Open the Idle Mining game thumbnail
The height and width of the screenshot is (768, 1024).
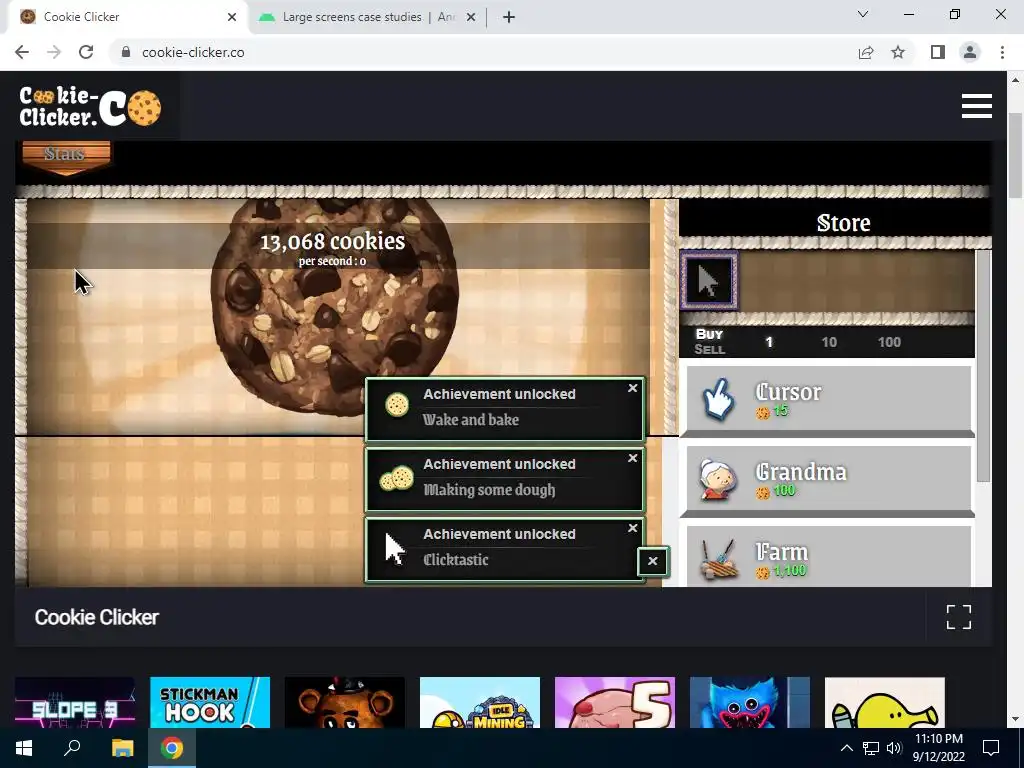tap(479, 703)
